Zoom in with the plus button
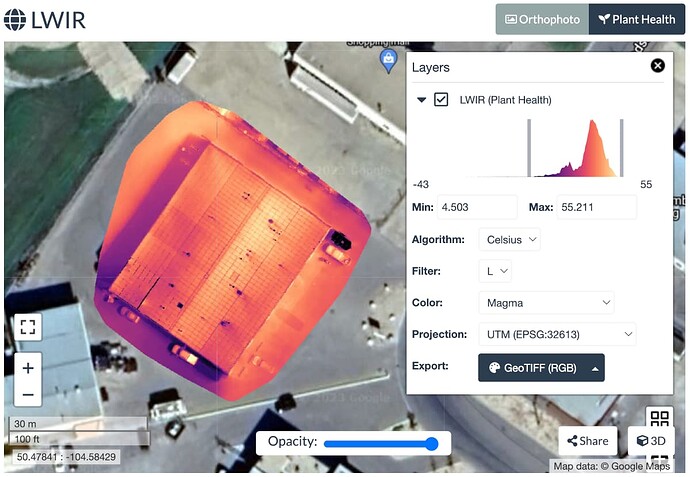This screenshot has height=477, width=690. 28,368
